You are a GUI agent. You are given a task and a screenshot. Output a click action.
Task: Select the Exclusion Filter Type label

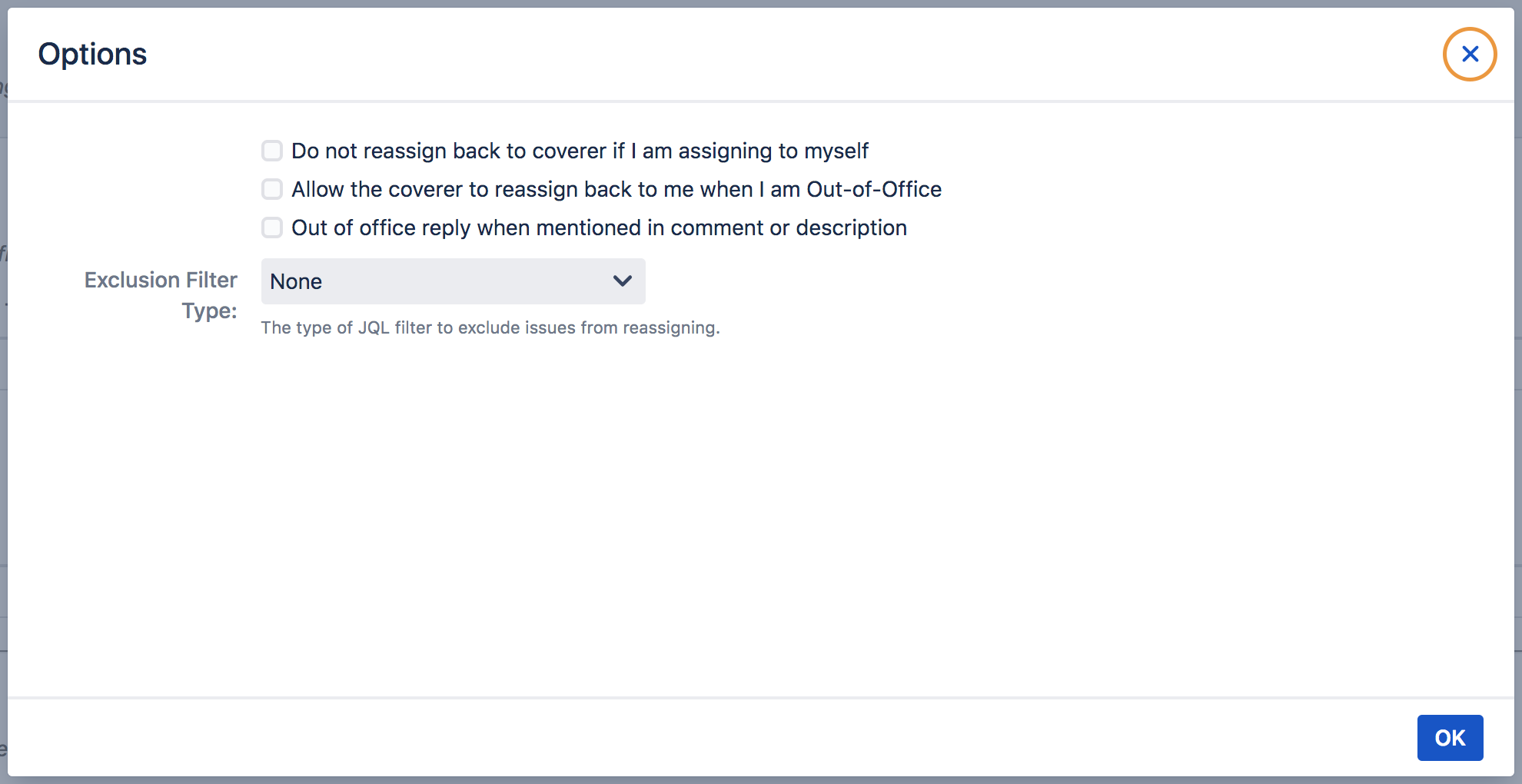[x=161, y=295]
